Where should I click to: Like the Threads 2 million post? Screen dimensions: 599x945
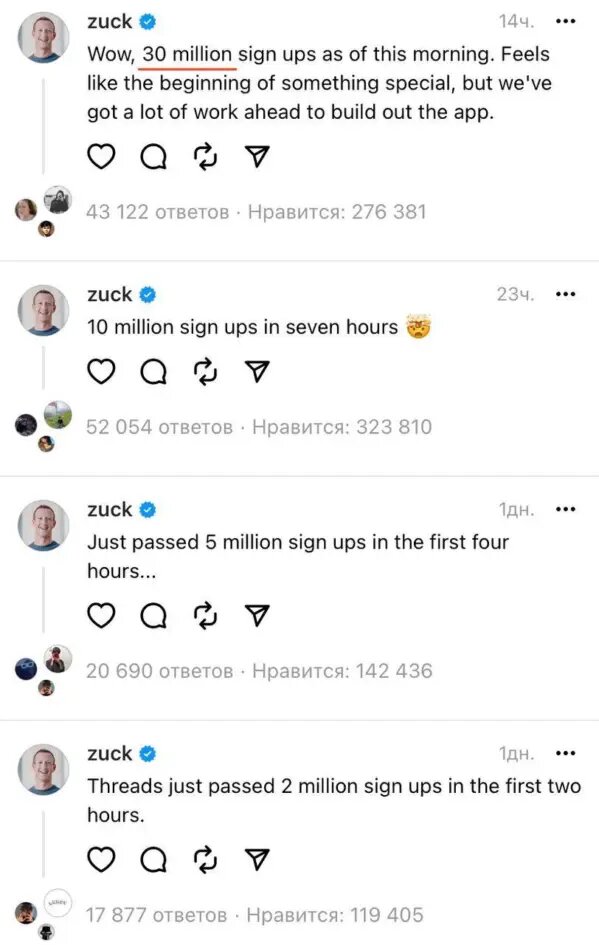tap(101, 859)
